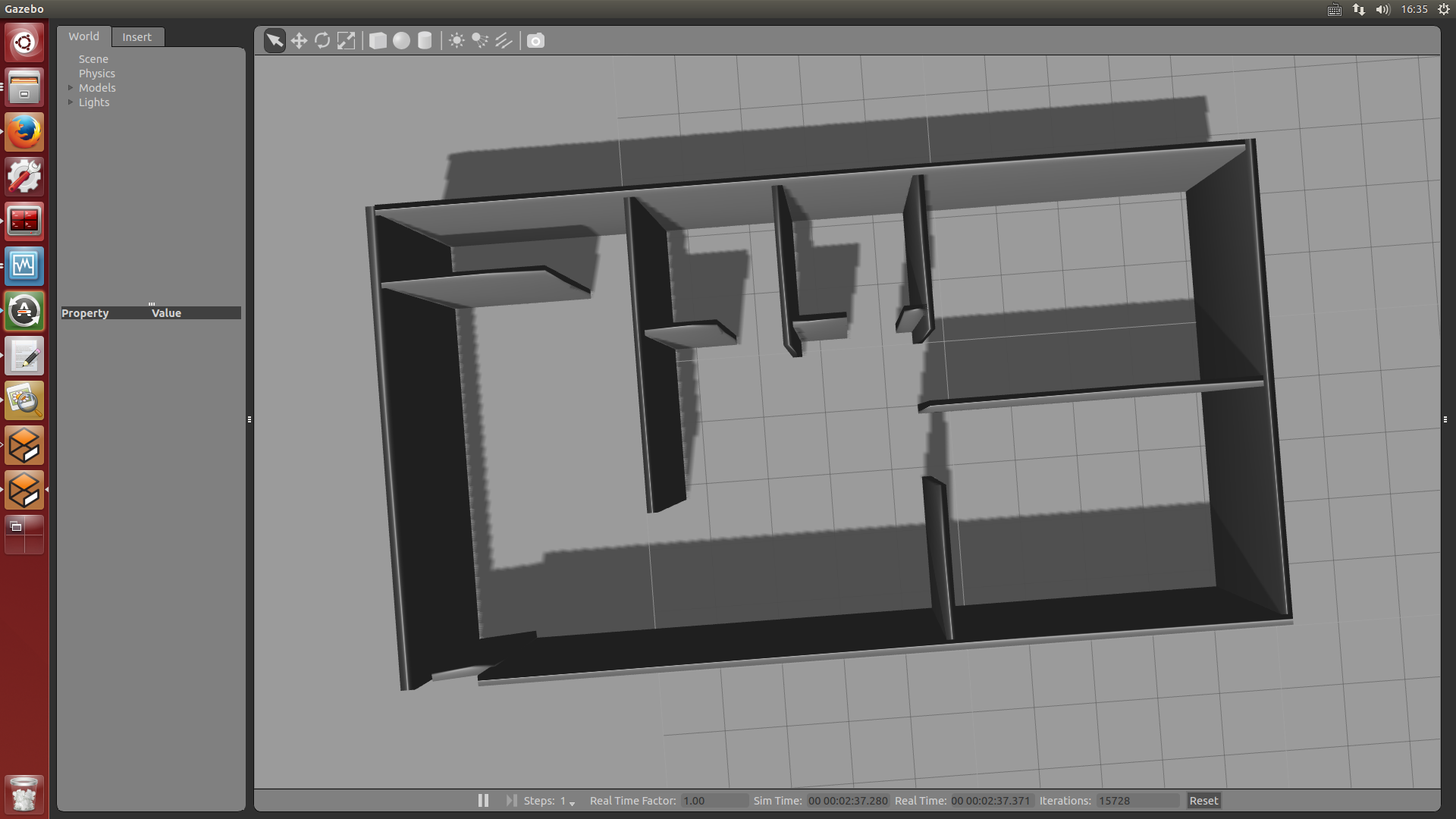Insert a cylinder shape
The width and height of the screenshot is (1456, 819).
tap(425, 40)
